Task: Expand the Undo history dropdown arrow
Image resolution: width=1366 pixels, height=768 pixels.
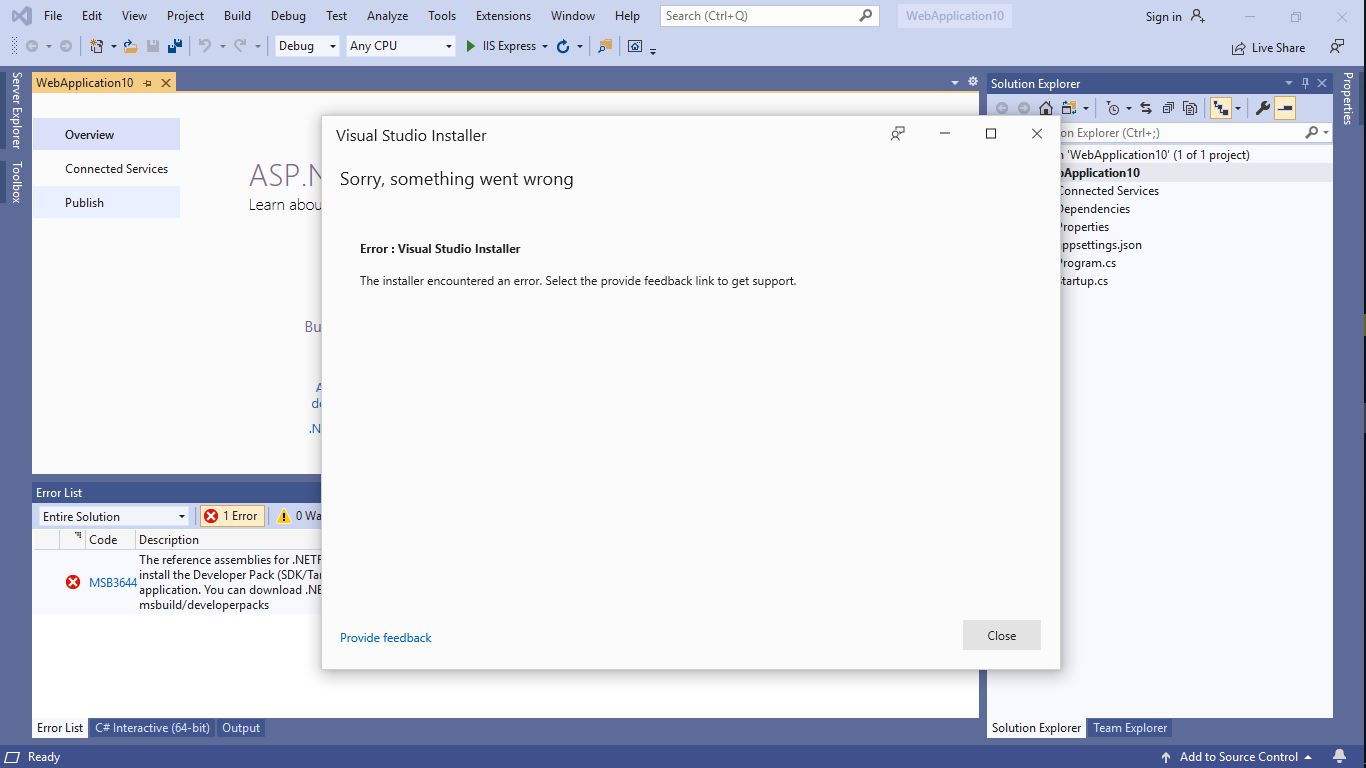Action: tap(222, 46)
